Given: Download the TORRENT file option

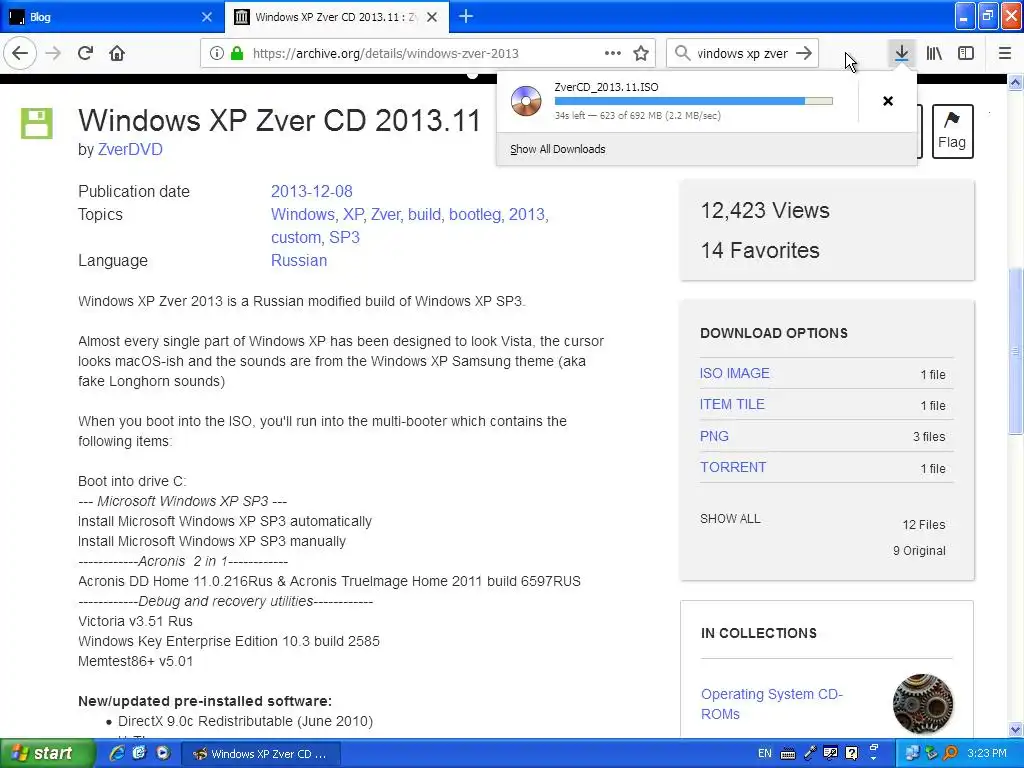Looking at the screenshot, I should point(733,467).
